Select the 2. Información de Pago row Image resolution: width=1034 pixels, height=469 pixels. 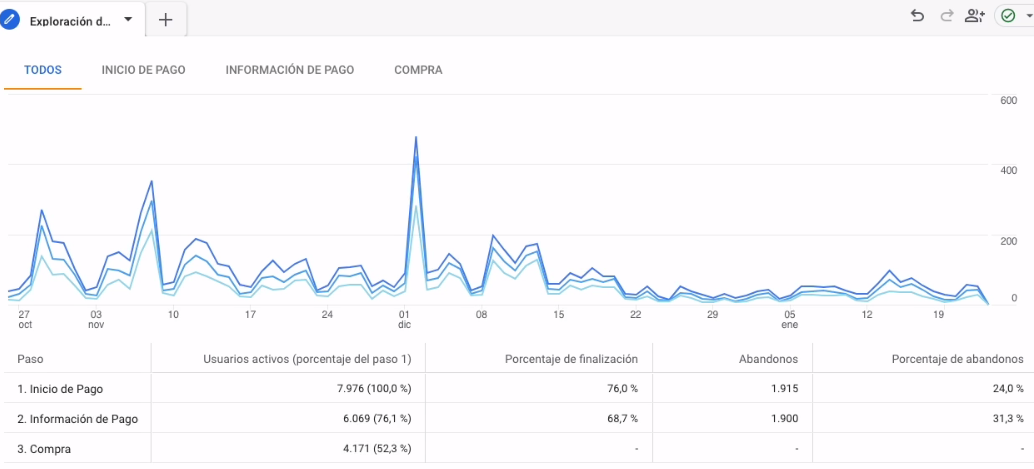click(x=517, y=419)
